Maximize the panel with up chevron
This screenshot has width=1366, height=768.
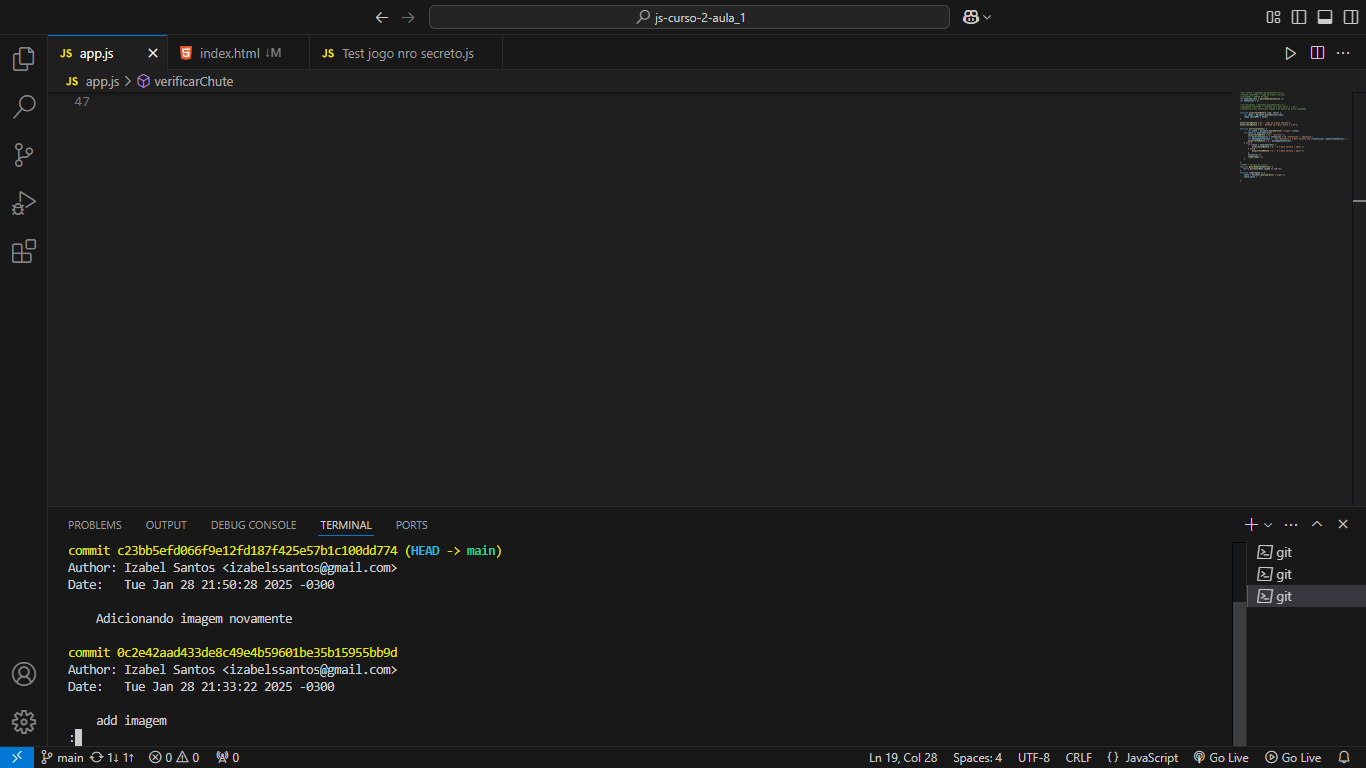coord(1317,524)
